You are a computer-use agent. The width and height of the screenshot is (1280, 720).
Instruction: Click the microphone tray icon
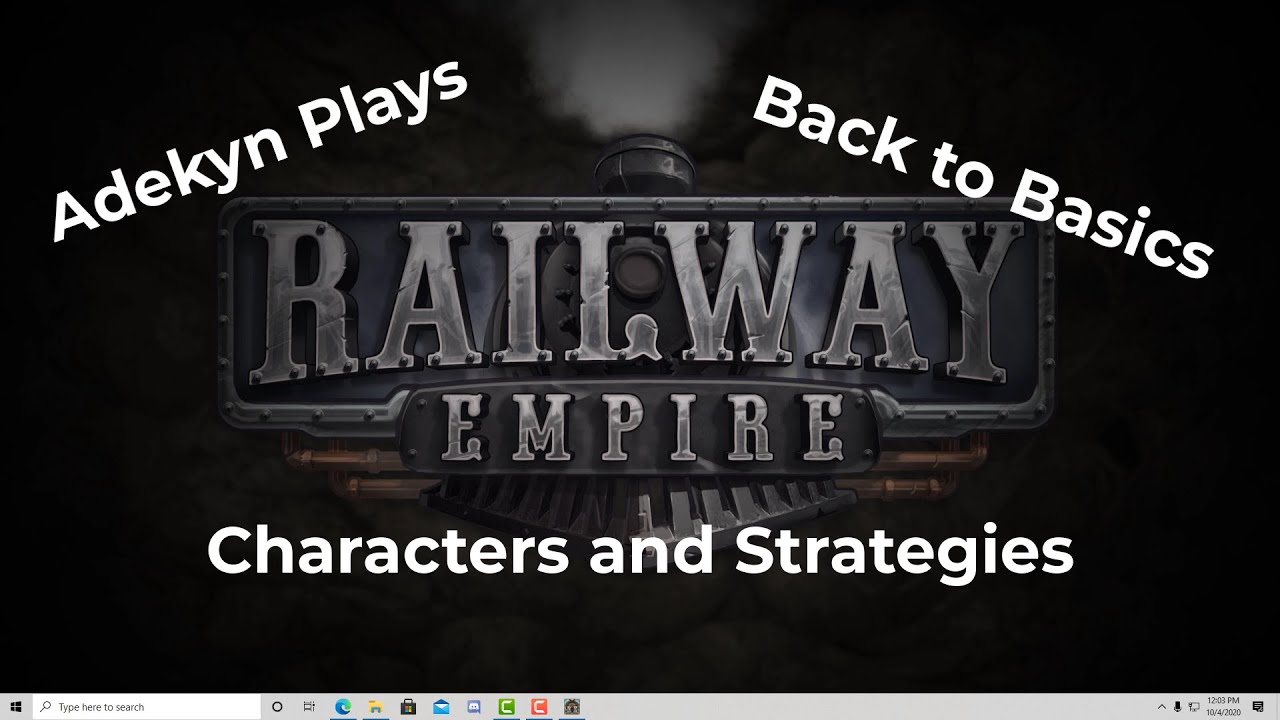pyautogui.click(x=1178, y=707)
